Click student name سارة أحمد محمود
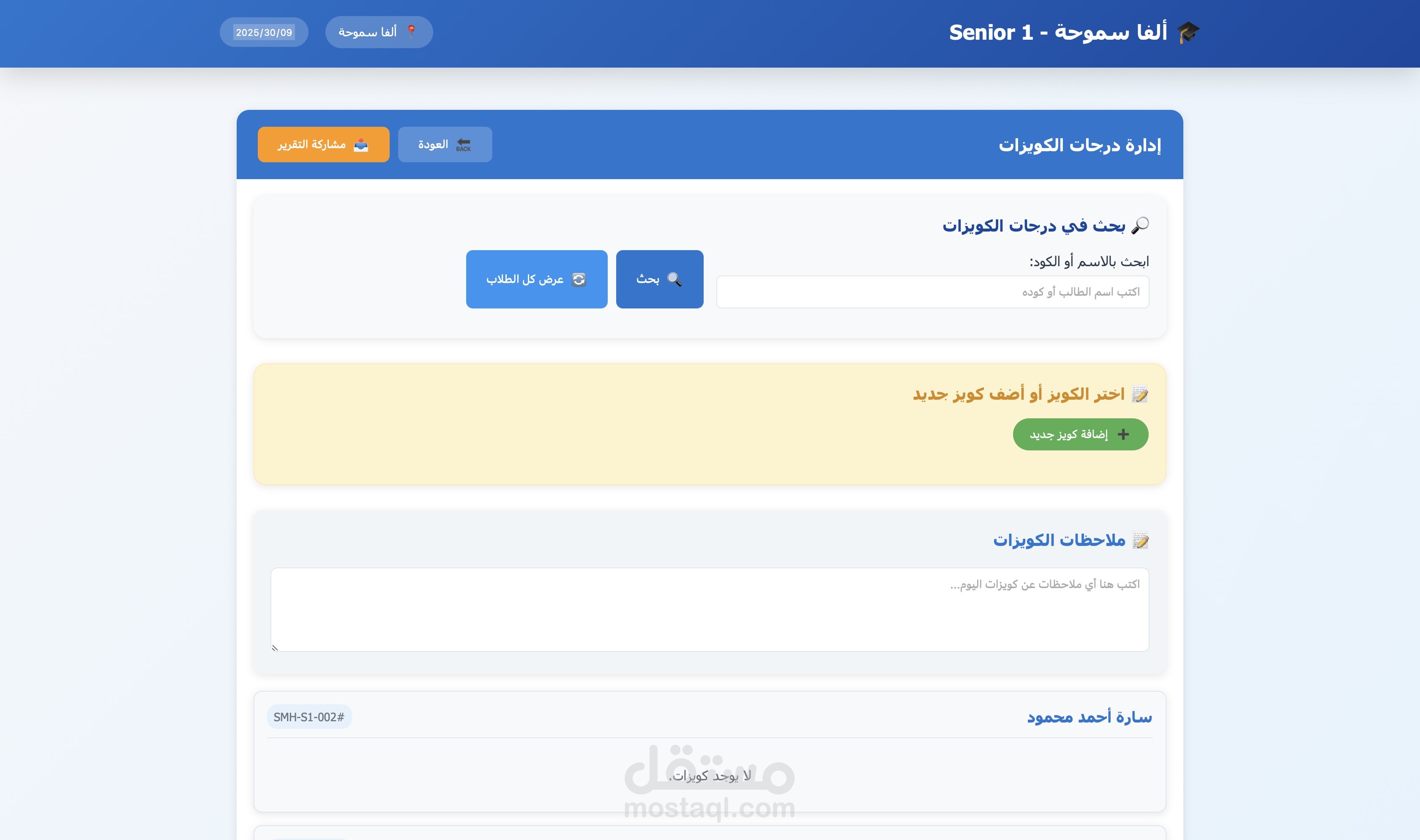Screen dimensions: 1420x840 [1089, 717]
